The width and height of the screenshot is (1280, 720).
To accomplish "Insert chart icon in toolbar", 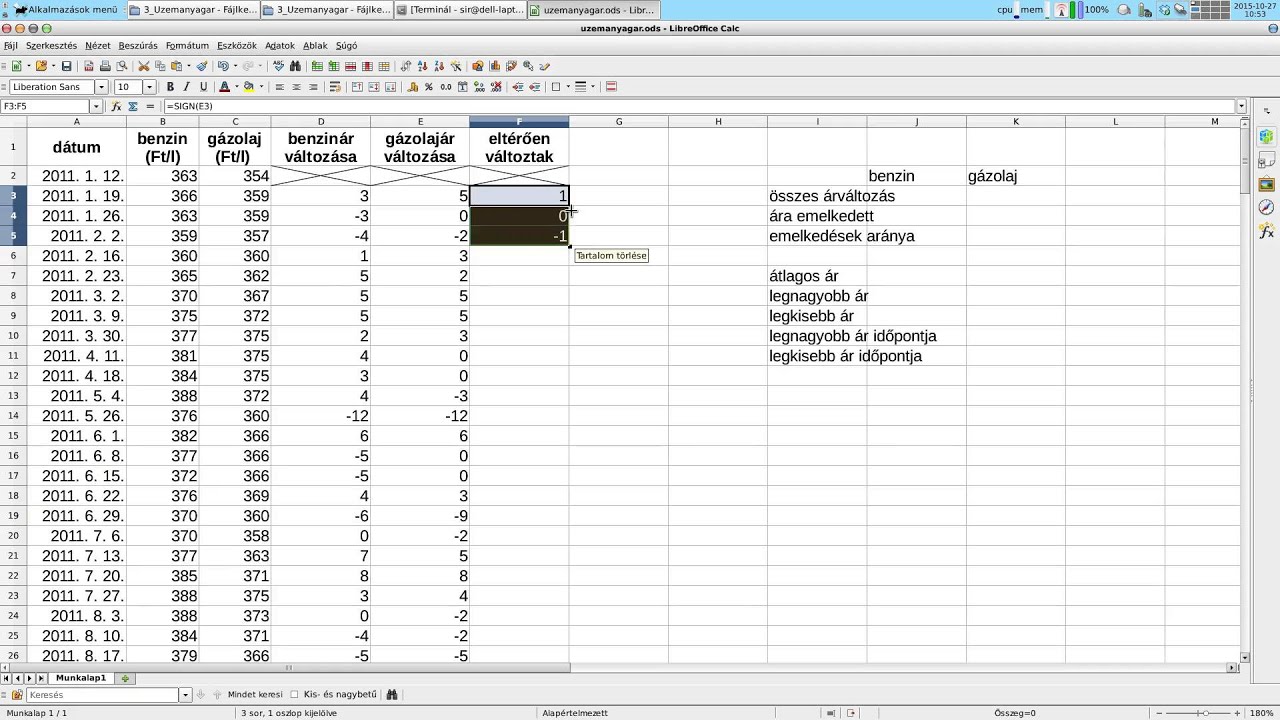I will tap(495, 66).
